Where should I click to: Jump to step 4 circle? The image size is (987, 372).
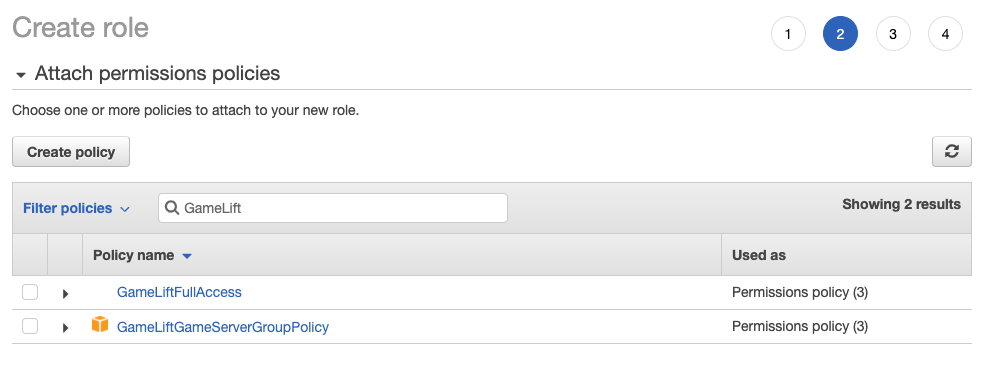[x=945, y=34]
